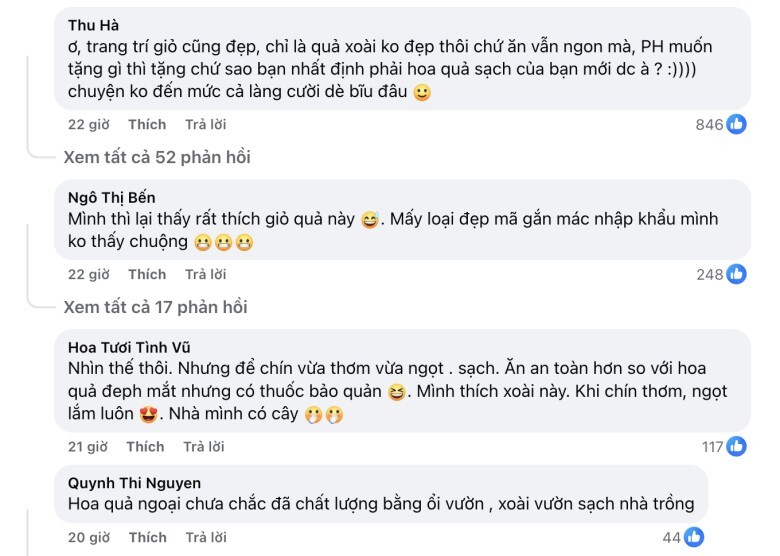Hit Trả lời on Quynh Thi Nguyen's comment
The width and height of the screenshot is (780, 556).
click(205, 538)
